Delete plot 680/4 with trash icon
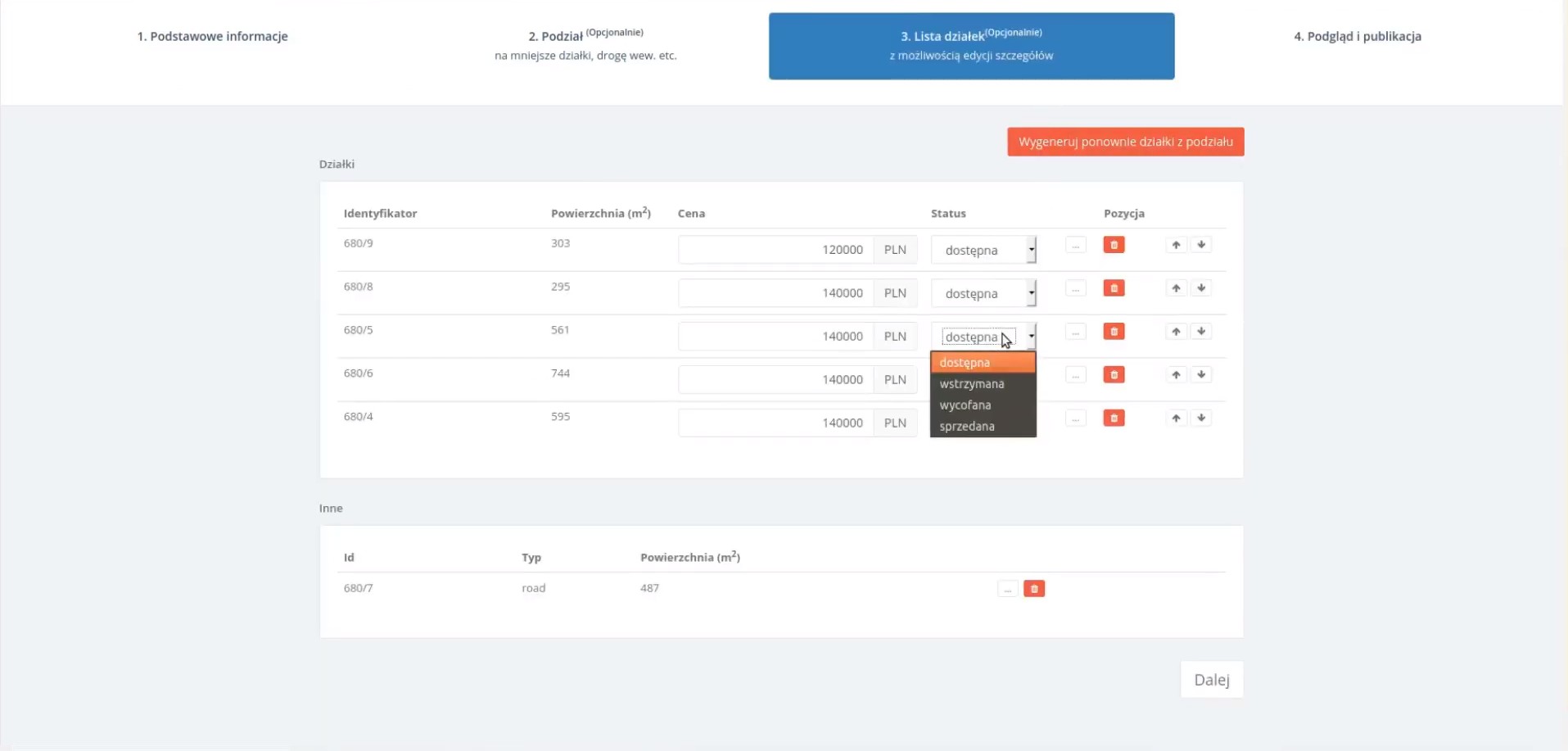The width and height of the screenshot is (1568, 751). coord(1114,418)
